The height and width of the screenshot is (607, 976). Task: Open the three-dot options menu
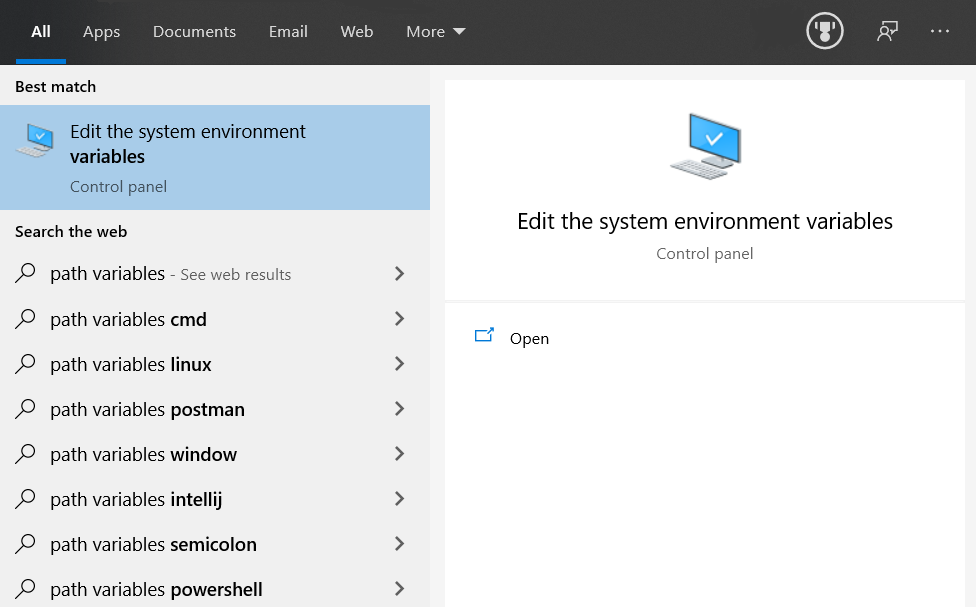click(940, 31)
